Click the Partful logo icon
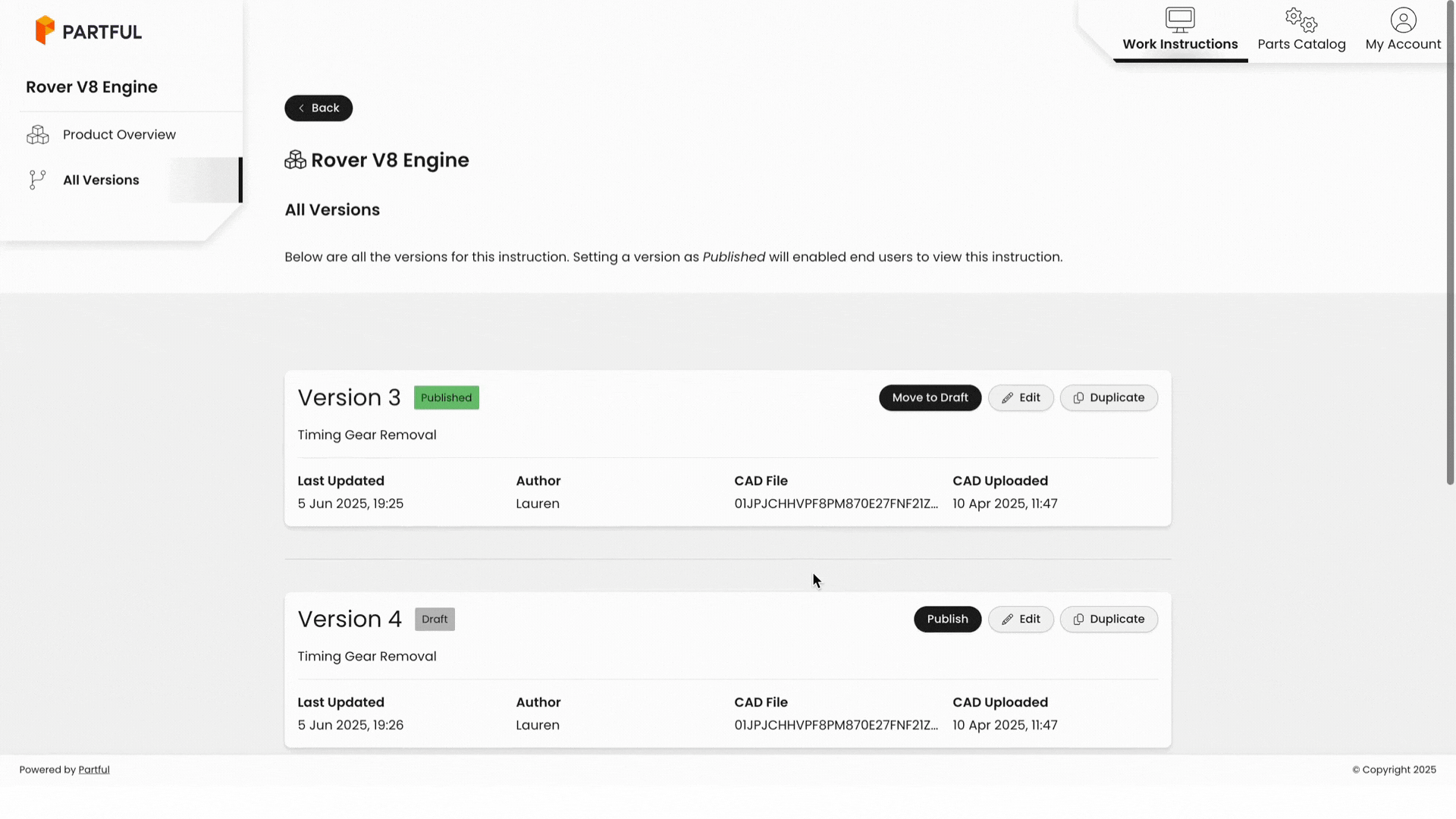This screenshot has height=819, width=1456. pyautogui.click(x=45, y=30)
